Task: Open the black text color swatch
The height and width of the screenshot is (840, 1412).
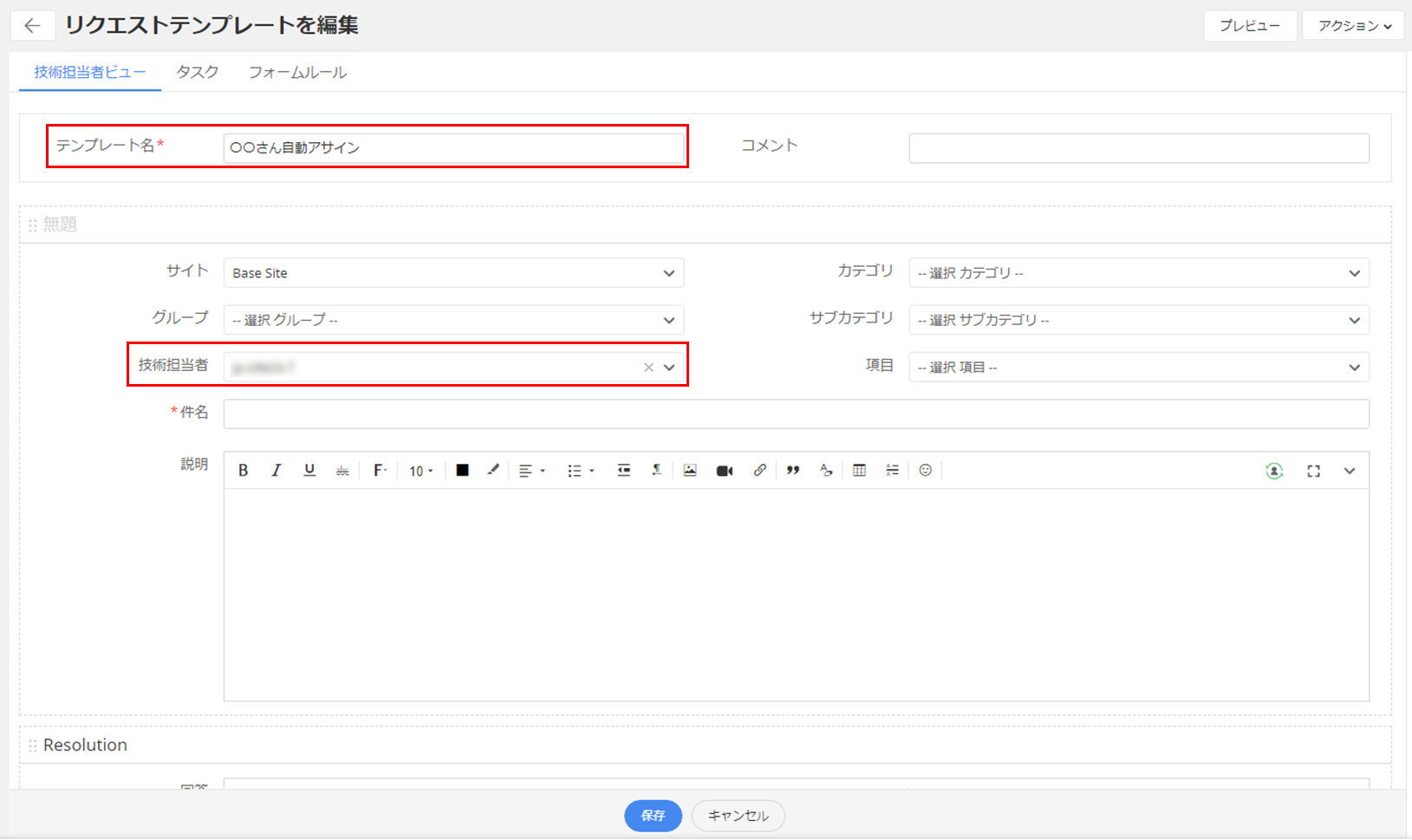Action: 463,471
